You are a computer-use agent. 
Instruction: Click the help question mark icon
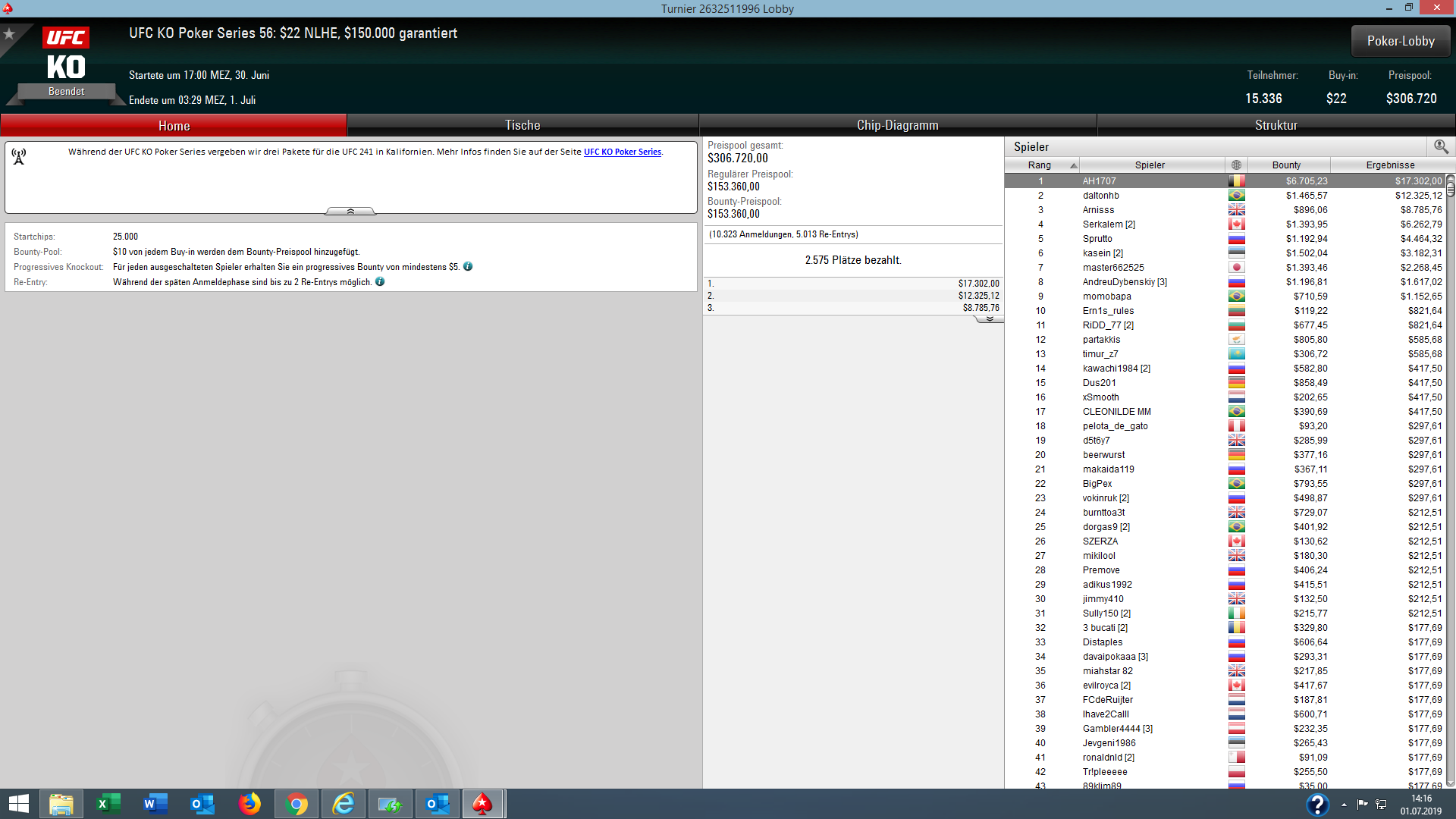pos(1318,804)
